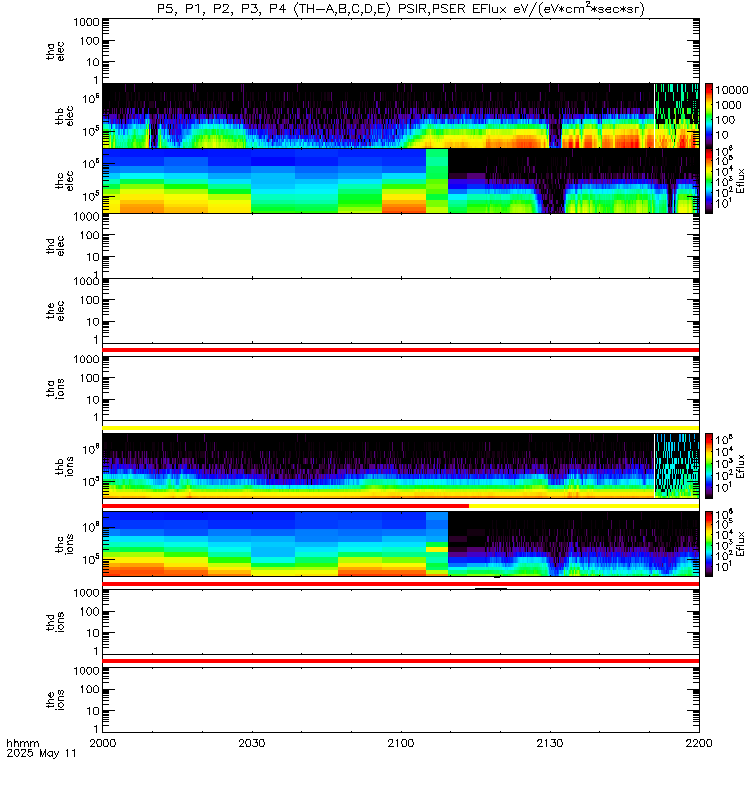Screen dimensions: 750x800
Task: Click the '1000' tick label on thd ions axis
Action: [x=86, y=593]
